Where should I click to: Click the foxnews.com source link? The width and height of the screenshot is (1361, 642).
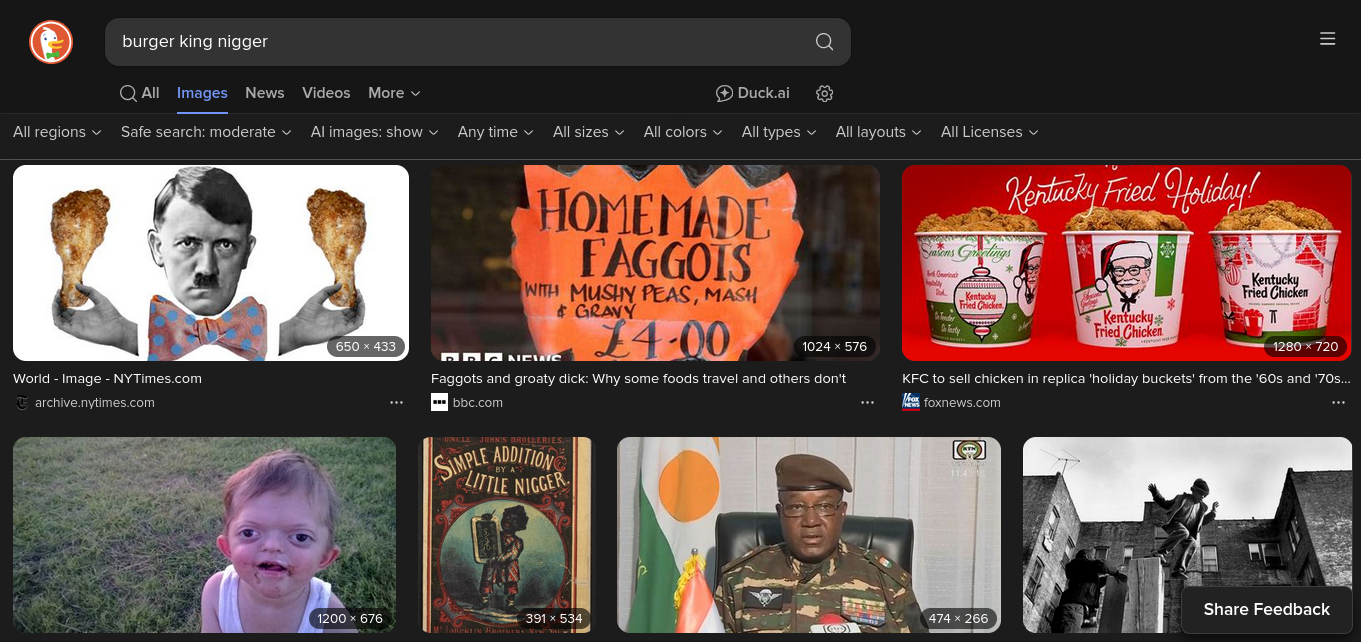961,403
